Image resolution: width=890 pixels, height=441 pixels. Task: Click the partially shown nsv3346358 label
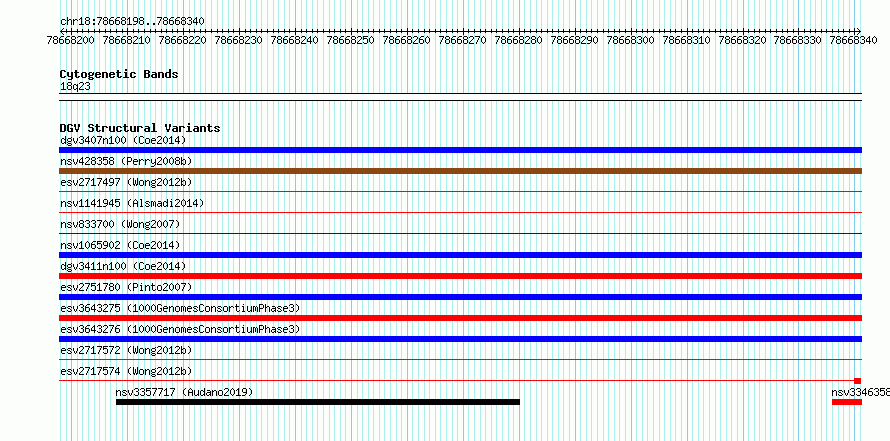(x=860, y=392)
